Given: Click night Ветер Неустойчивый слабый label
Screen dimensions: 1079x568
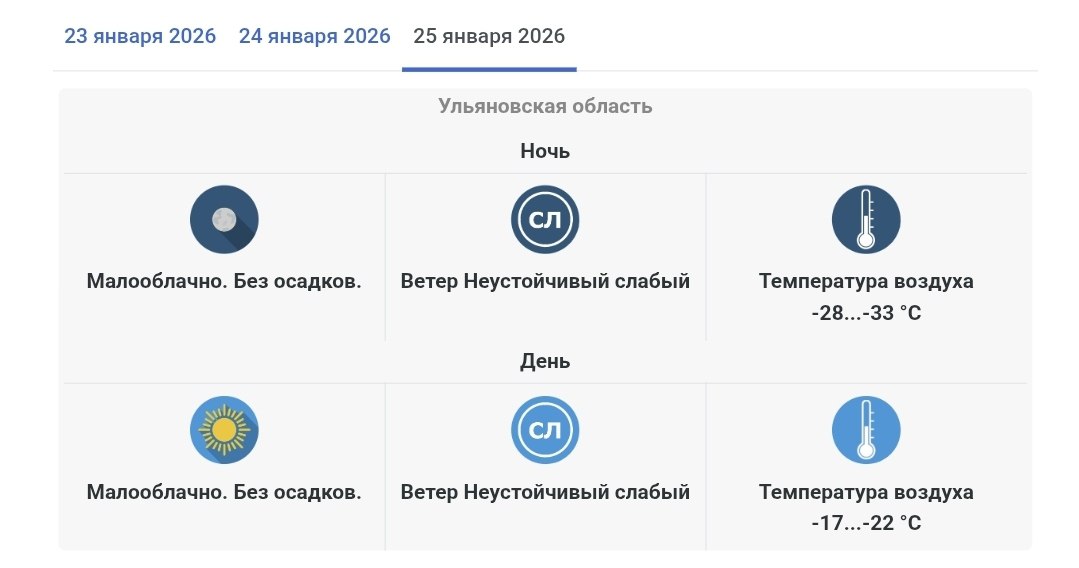Looking at the screenshot, I should click(545, 281).
